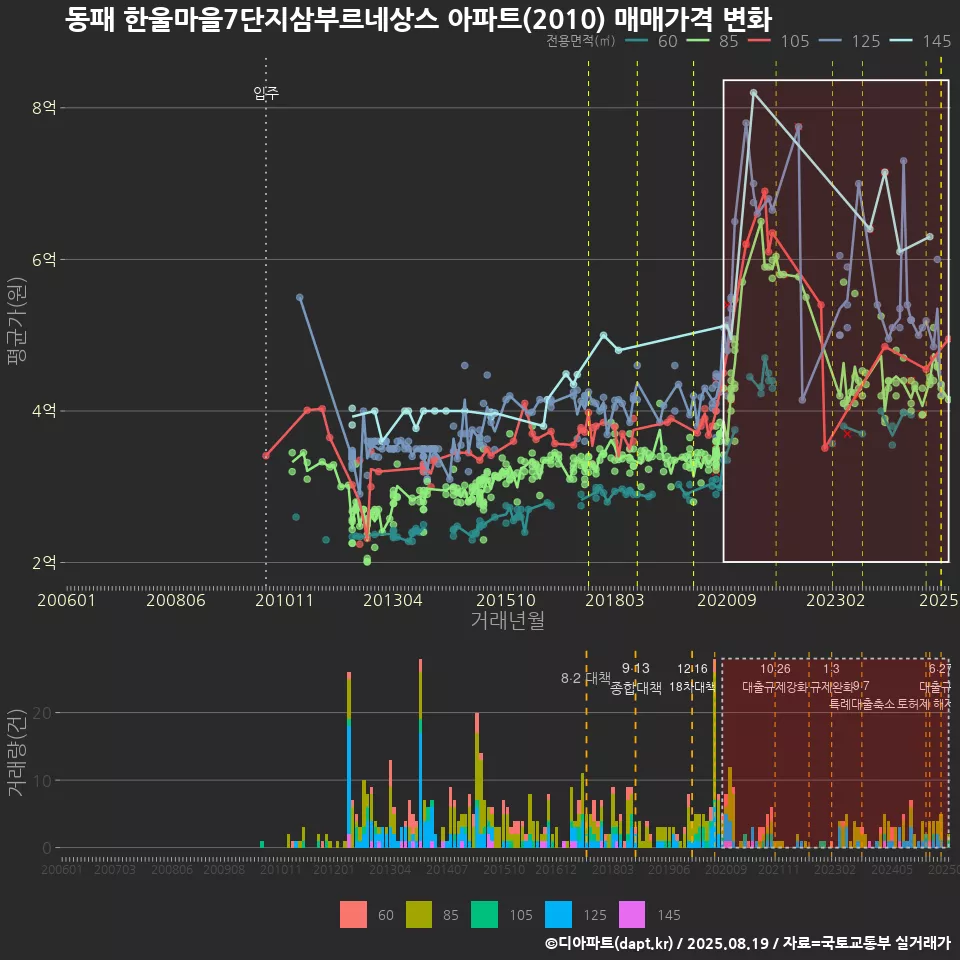Click the 대출규제강화 policy label
Image resolution: width=960 pixels, height=960 pixels.
775,687
